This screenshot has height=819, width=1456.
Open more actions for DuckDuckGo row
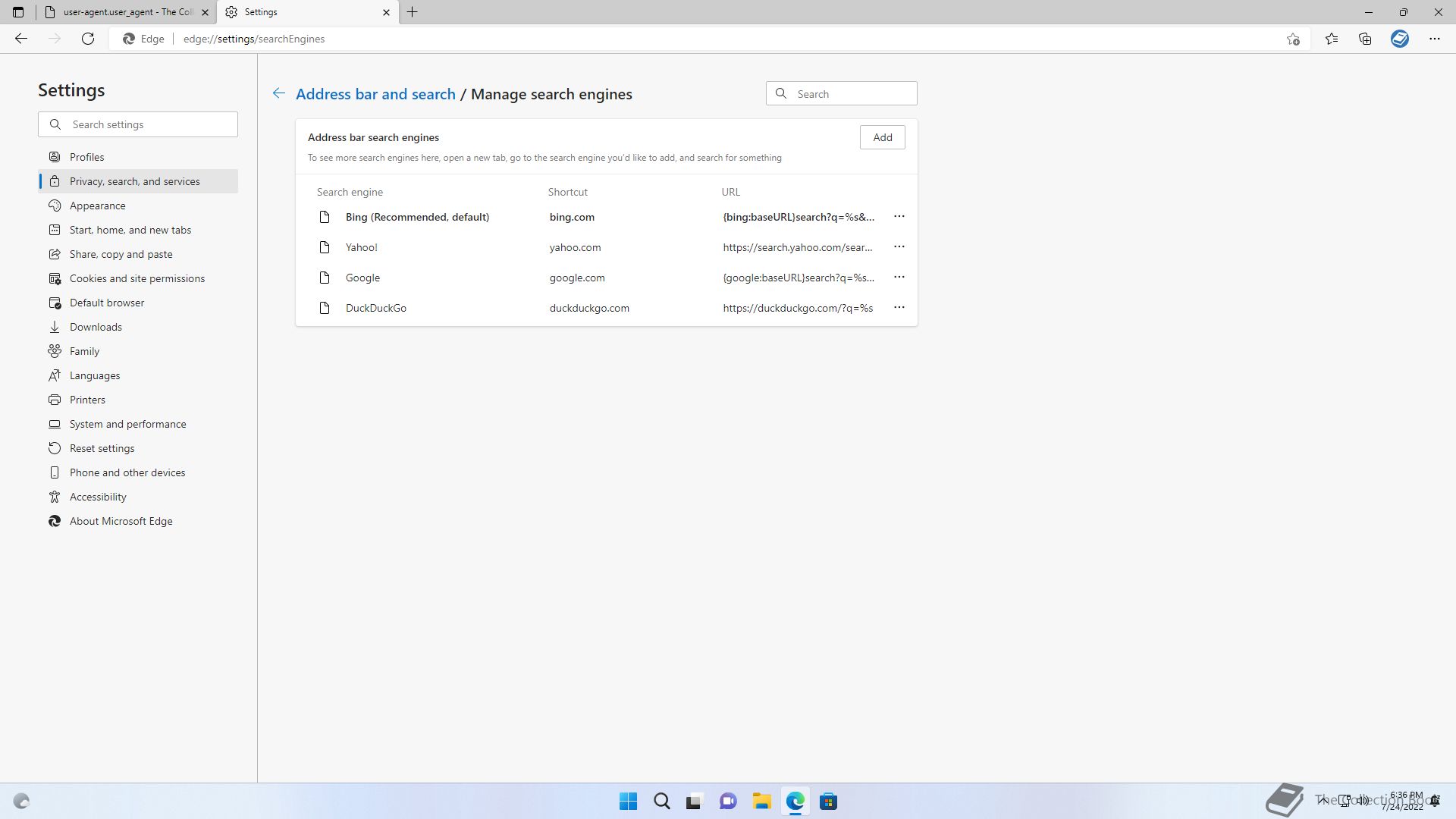pyautogui.click(x=899, y=308)
